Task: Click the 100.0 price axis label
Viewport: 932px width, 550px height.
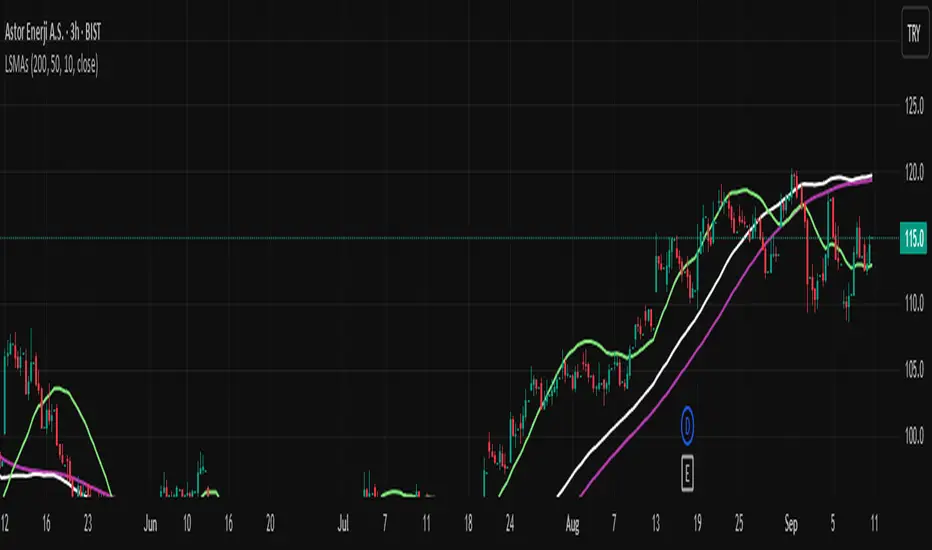Action: [x=914, y=436]
